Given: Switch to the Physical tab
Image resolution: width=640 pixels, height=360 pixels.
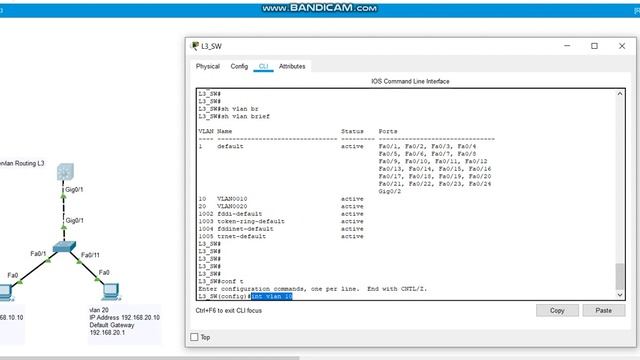Looking at the screenshot, I should [207, 66].
